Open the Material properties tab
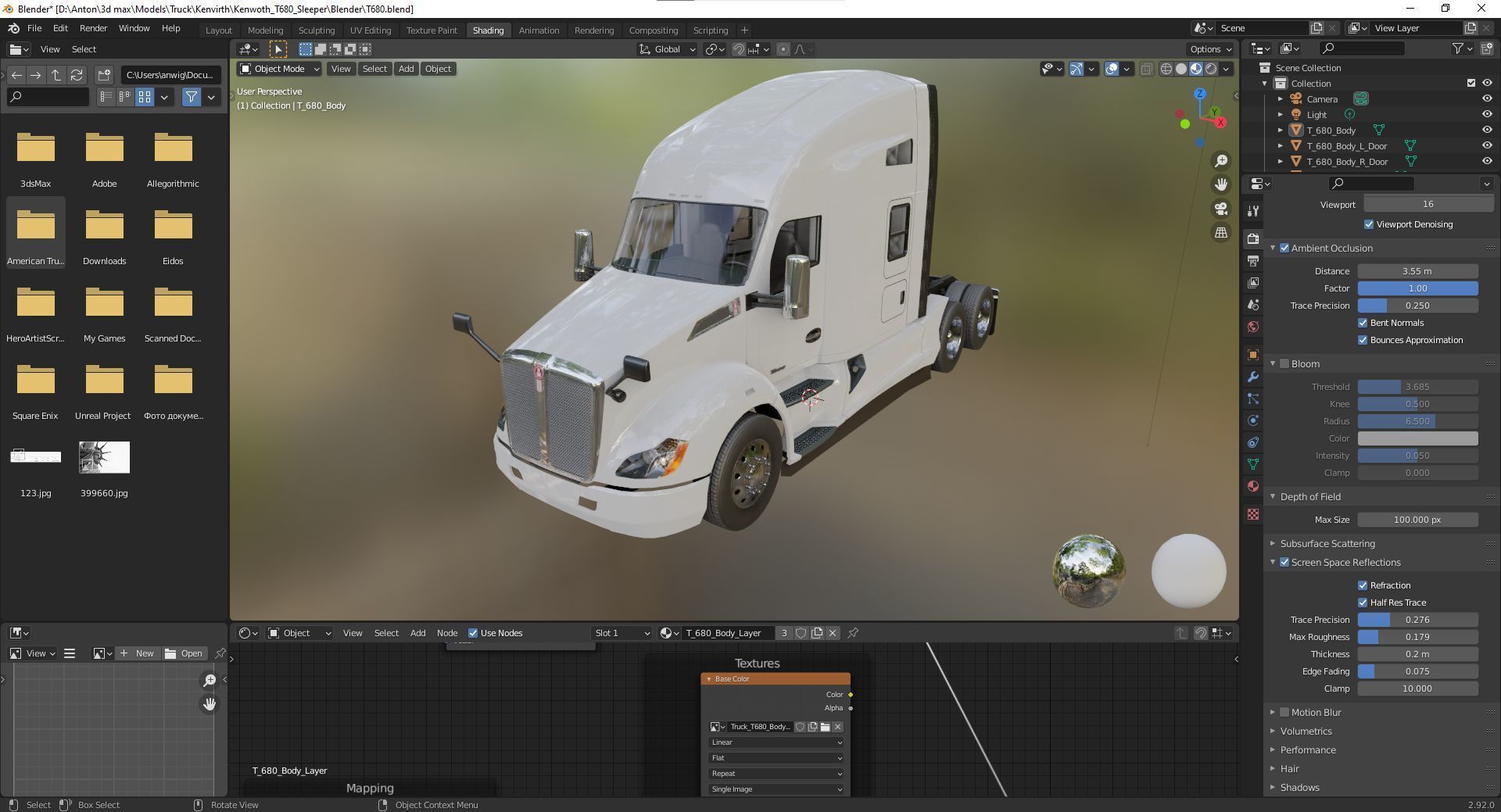This screenshot has height=812, width=1501. [x=1253, y=486]
